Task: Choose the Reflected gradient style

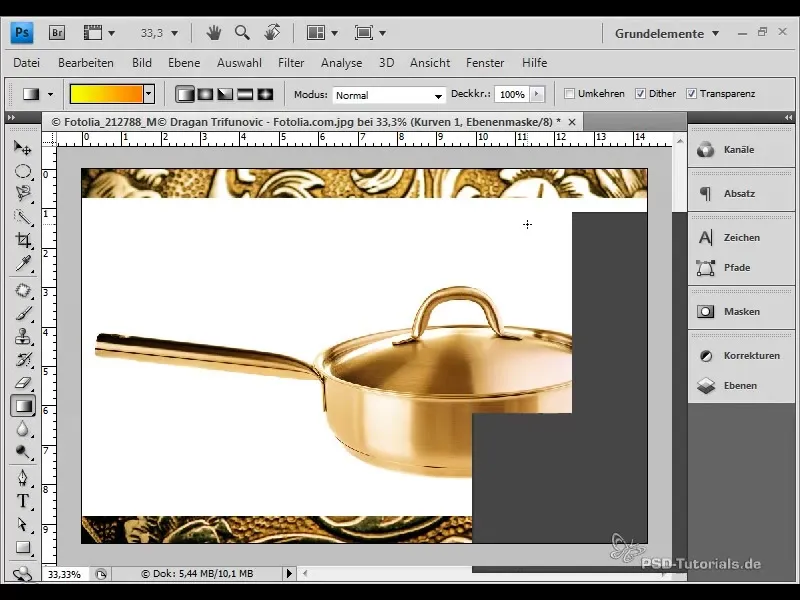Action: [245, 94]
